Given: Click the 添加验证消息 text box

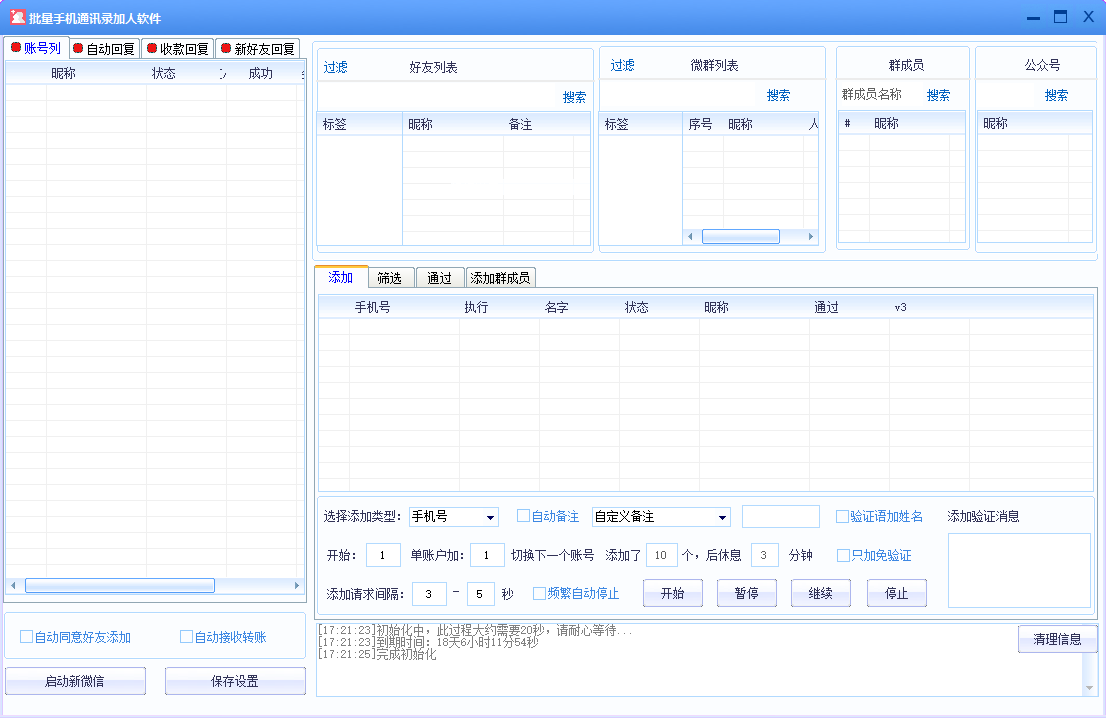Looking at the screenshot, I should (1018, 570).
